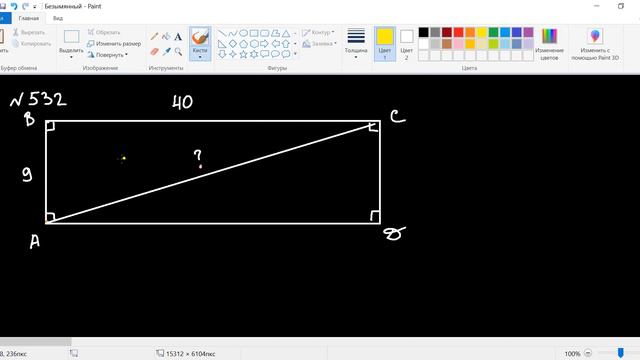Open Edit colors (Изменение цветов) dialog
The height and width of the screenshot is (360, 640).
point(549,44)
